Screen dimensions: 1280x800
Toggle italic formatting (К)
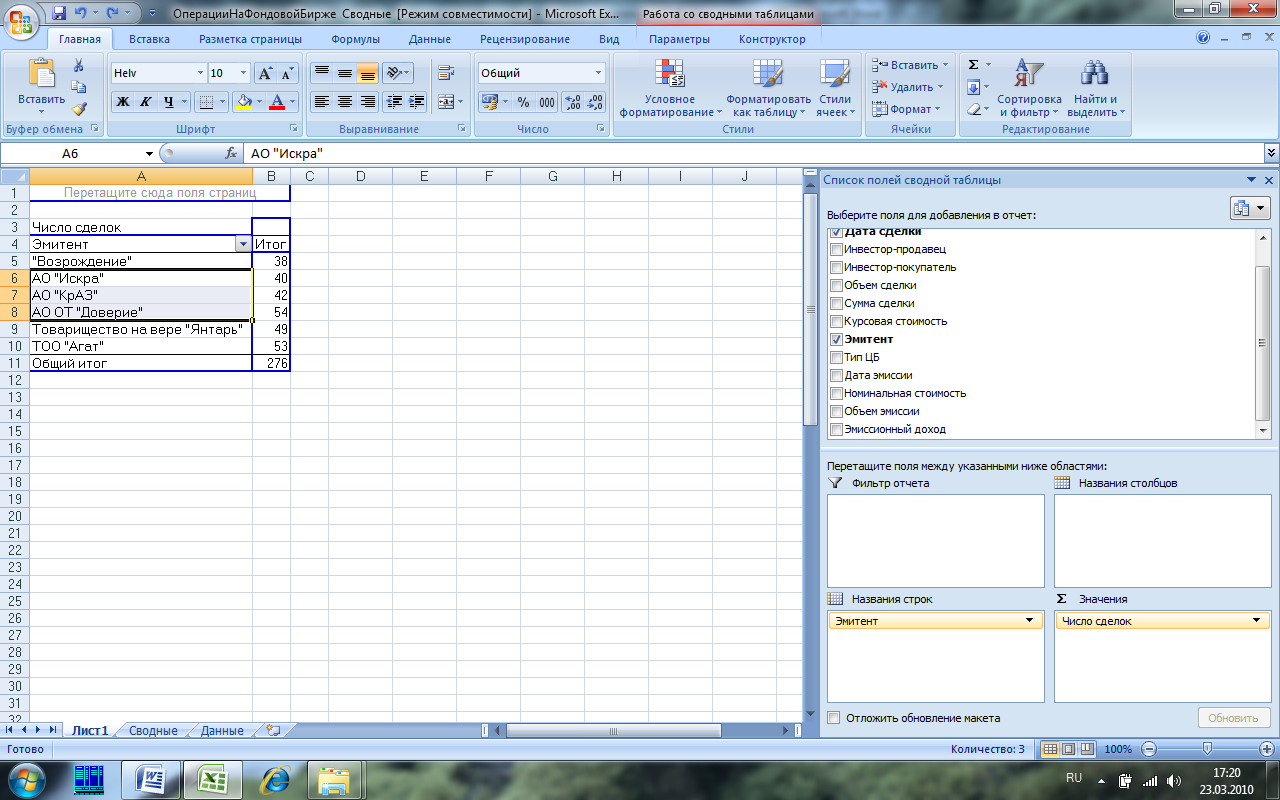click(145, 102)
